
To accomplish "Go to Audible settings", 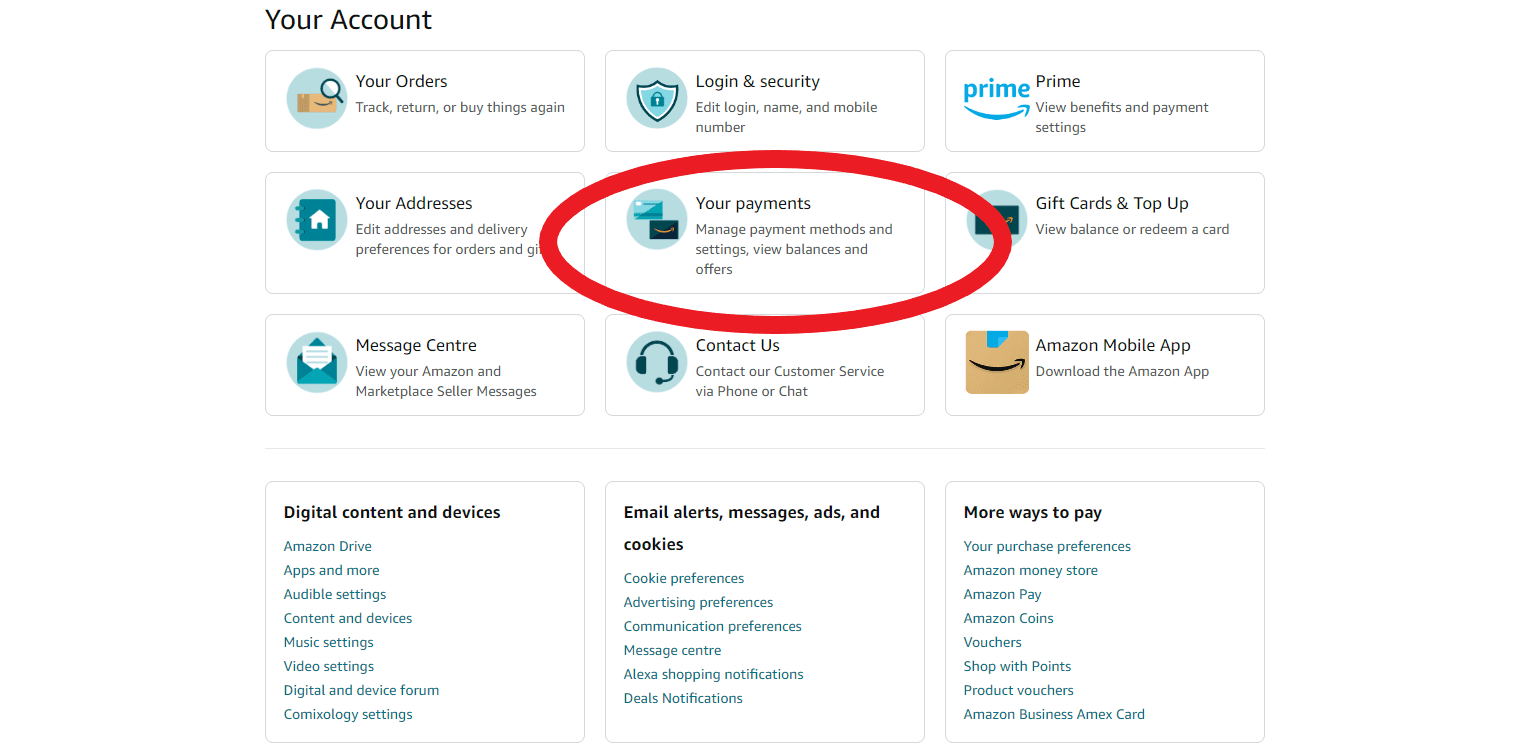I will tap(334, 594).
